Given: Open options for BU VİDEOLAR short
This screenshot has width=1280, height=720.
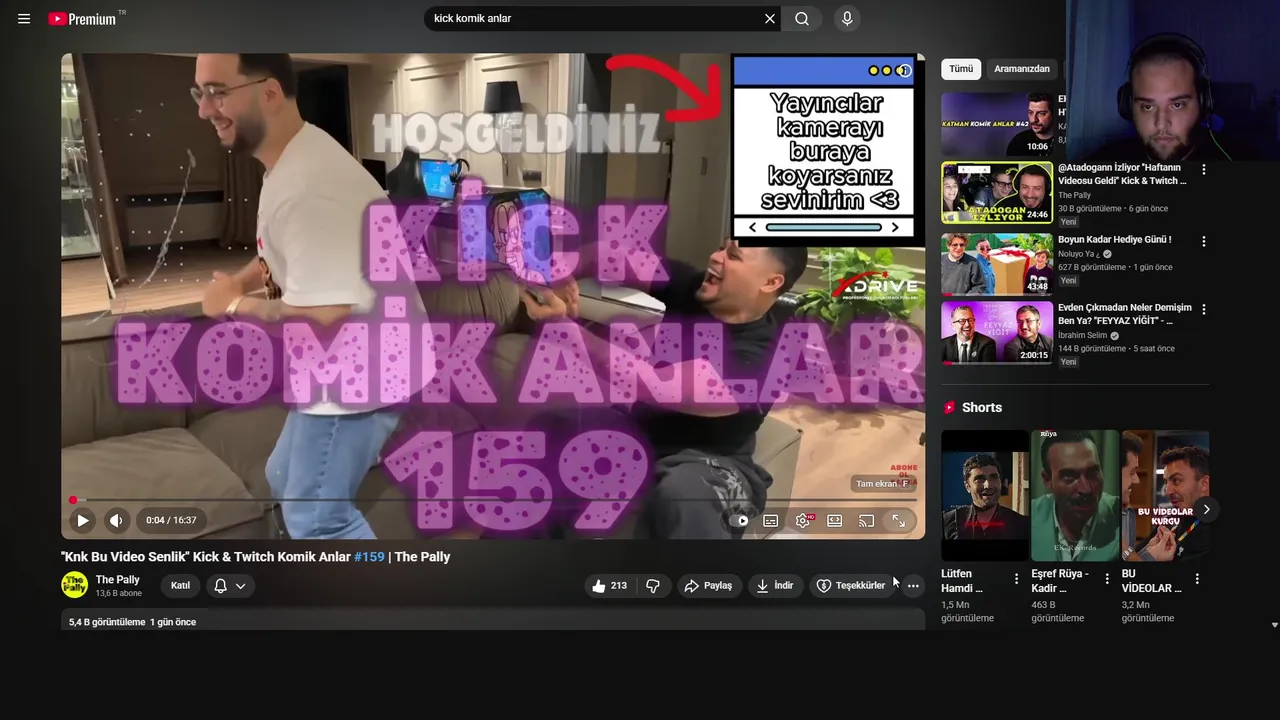Looking at the screenshot, I should tap(1197, 579).
